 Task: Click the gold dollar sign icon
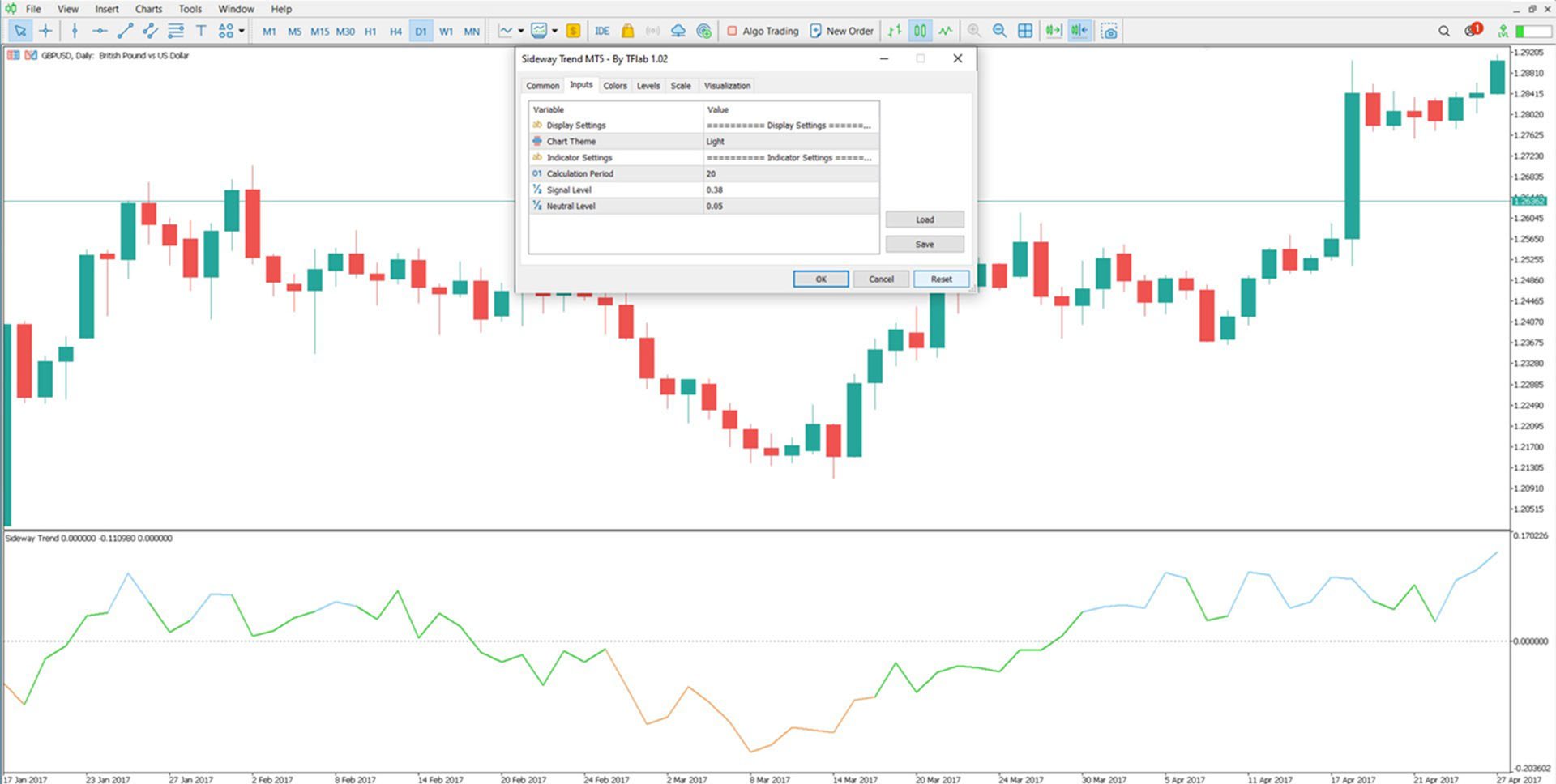pos(573,31)
